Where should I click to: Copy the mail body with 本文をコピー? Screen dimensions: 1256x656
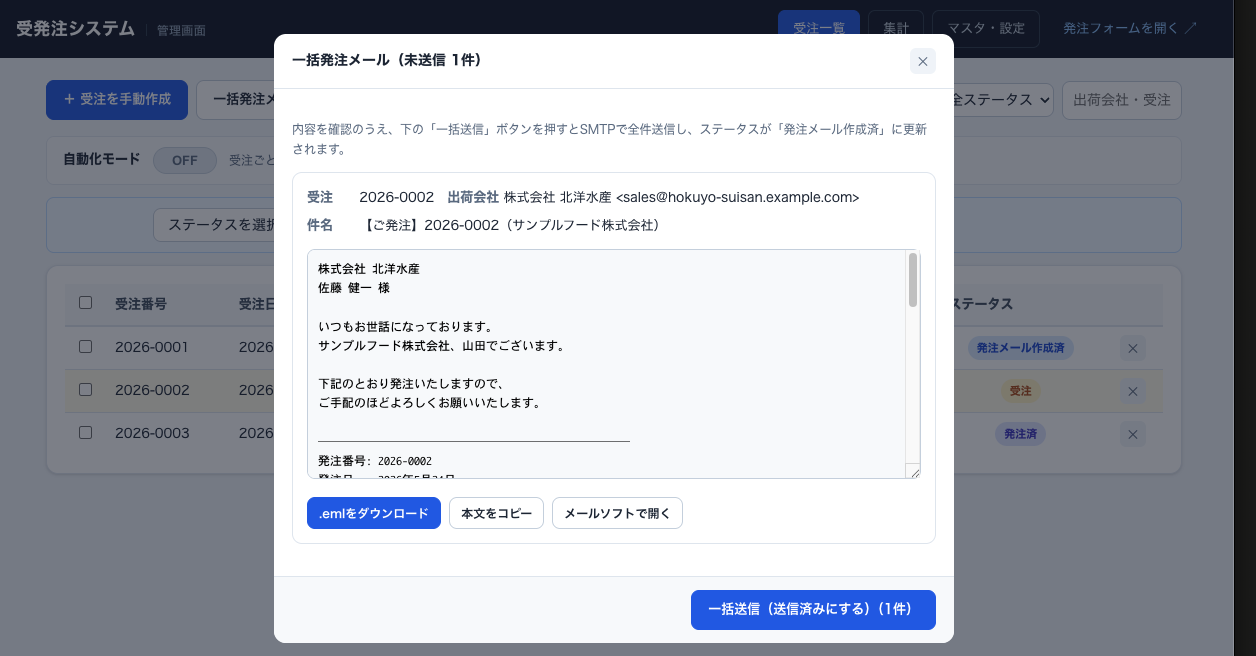[496, 513]
